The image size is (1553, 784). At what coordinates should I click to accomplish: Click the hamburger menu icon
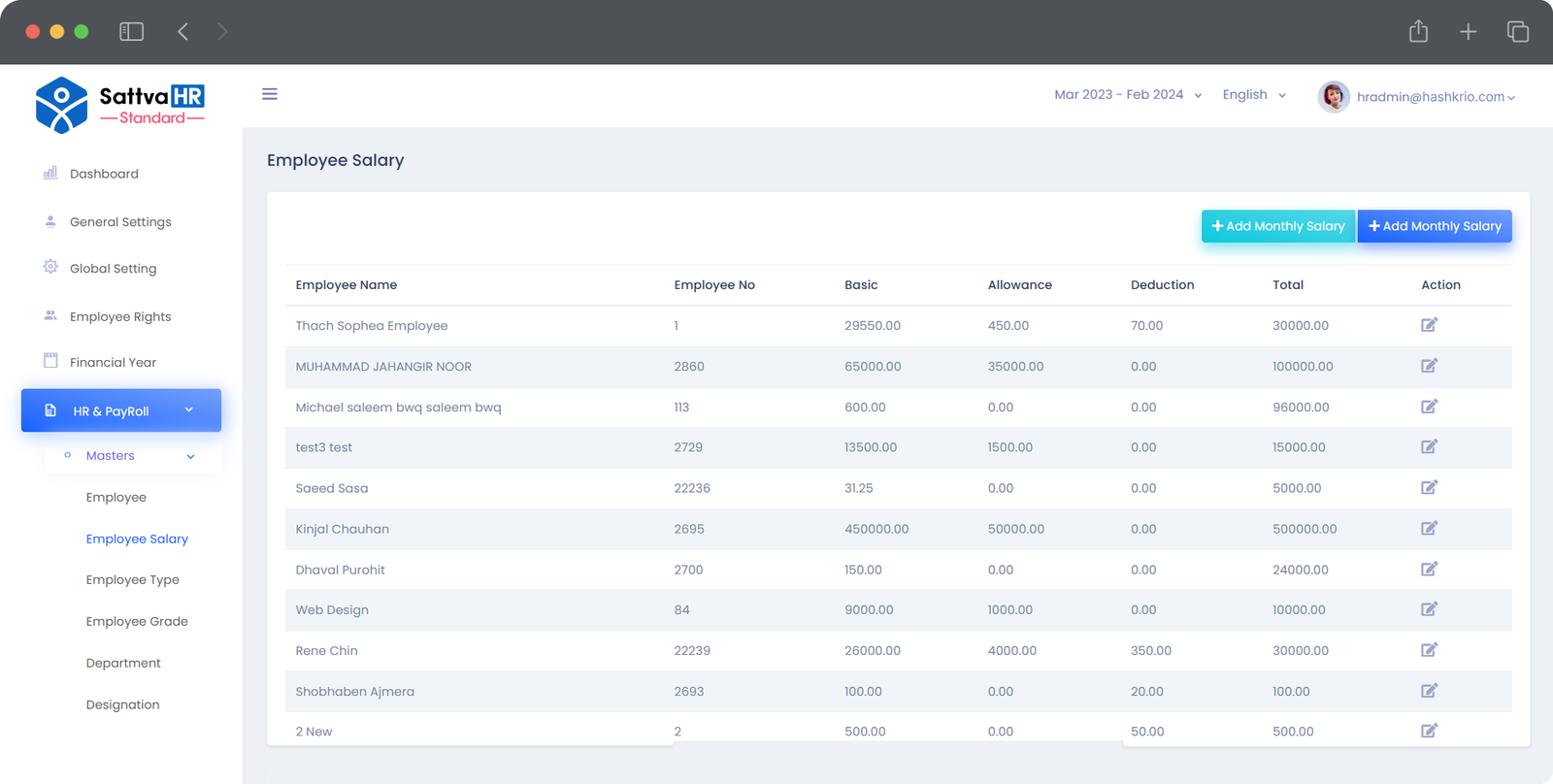click(270, 94)
